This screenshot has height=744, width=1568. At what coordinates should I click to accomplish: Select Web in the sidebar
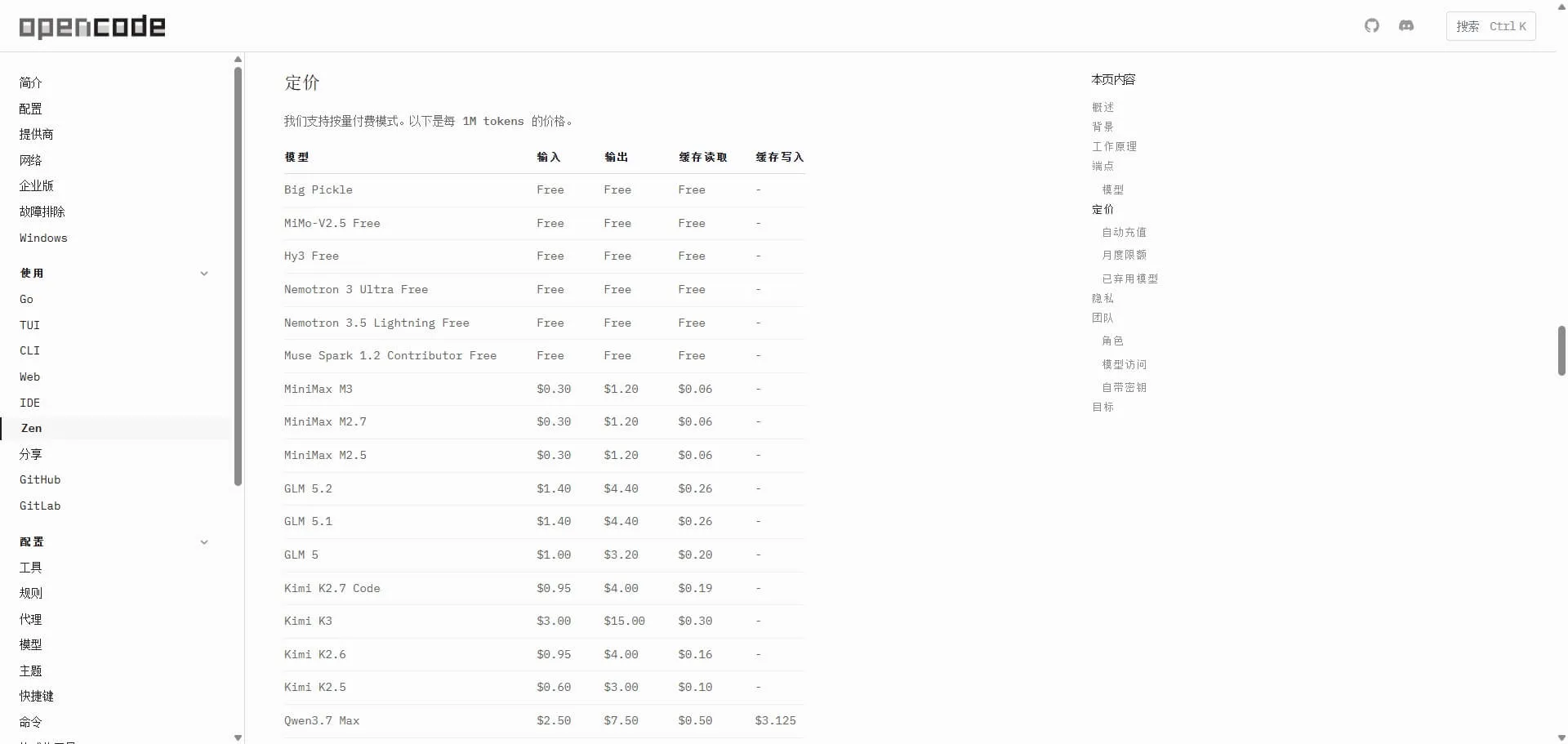pyautogui.click(x=29, y=376)
